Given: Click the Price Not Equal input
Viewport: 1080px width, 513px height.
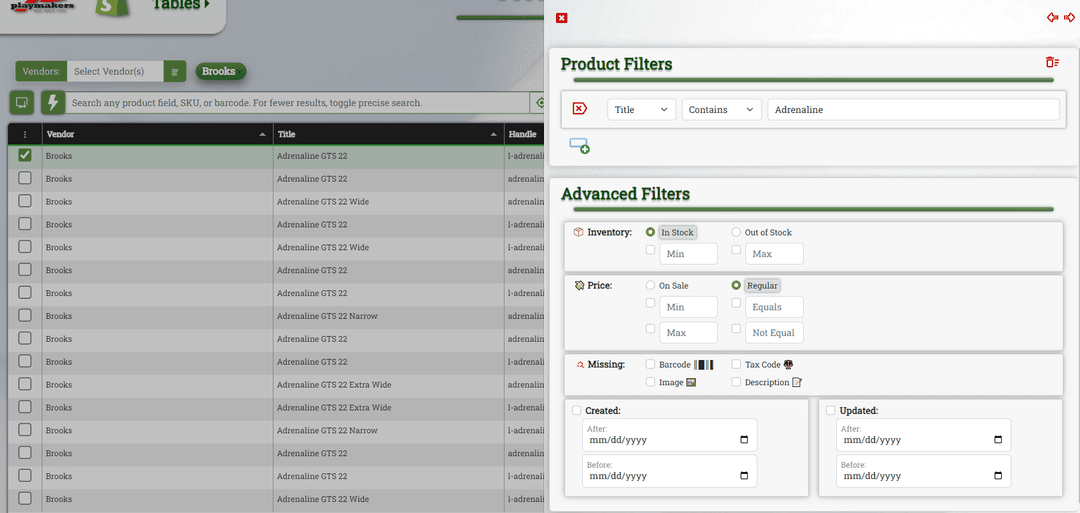Looking at the screenshot, I should point(774,333).
